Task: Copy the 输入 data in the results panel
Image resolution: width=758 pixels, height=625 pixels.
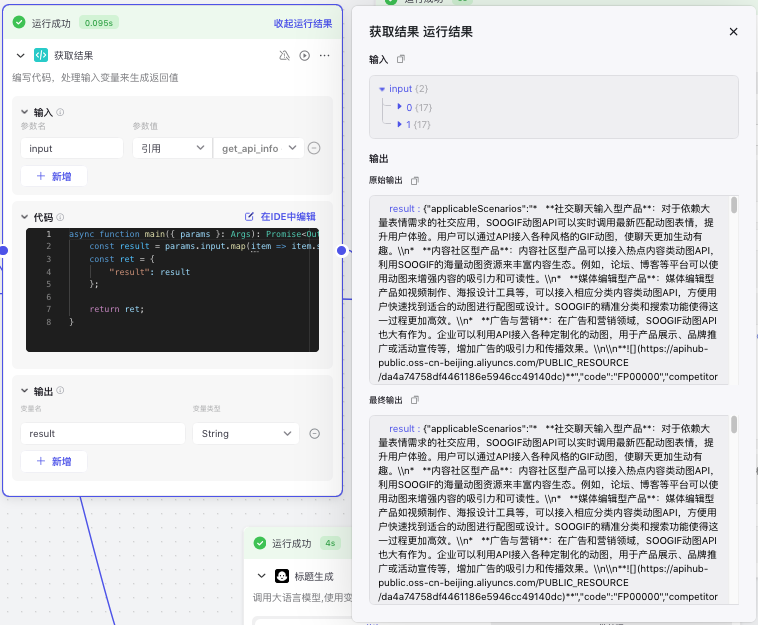Action: point(401,60)
